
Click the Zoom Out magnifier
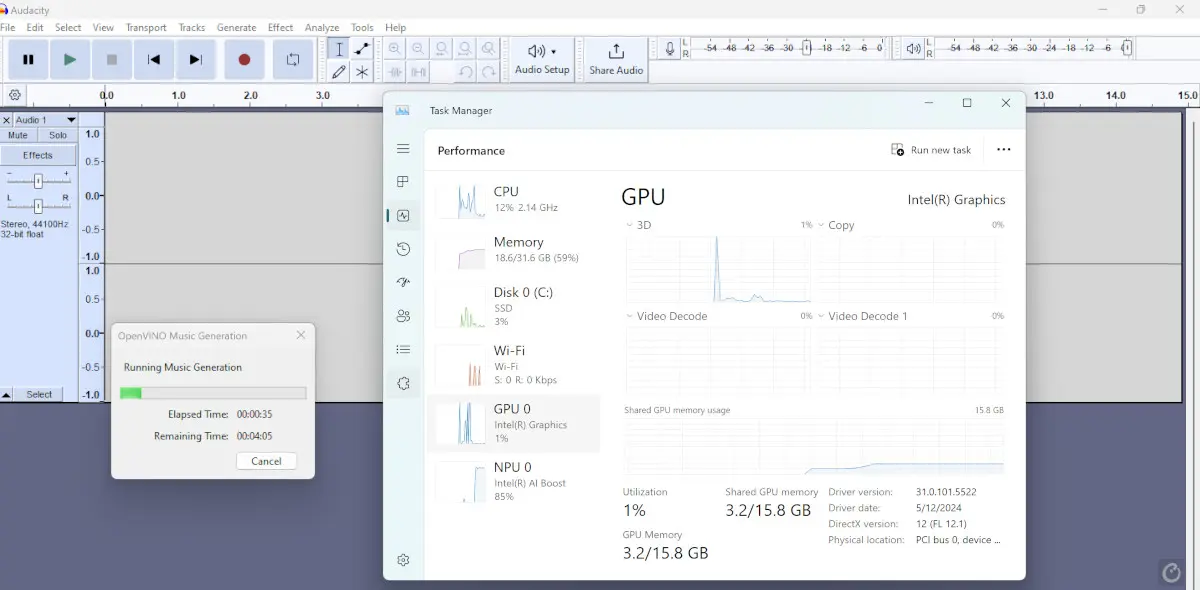[418, 49]
